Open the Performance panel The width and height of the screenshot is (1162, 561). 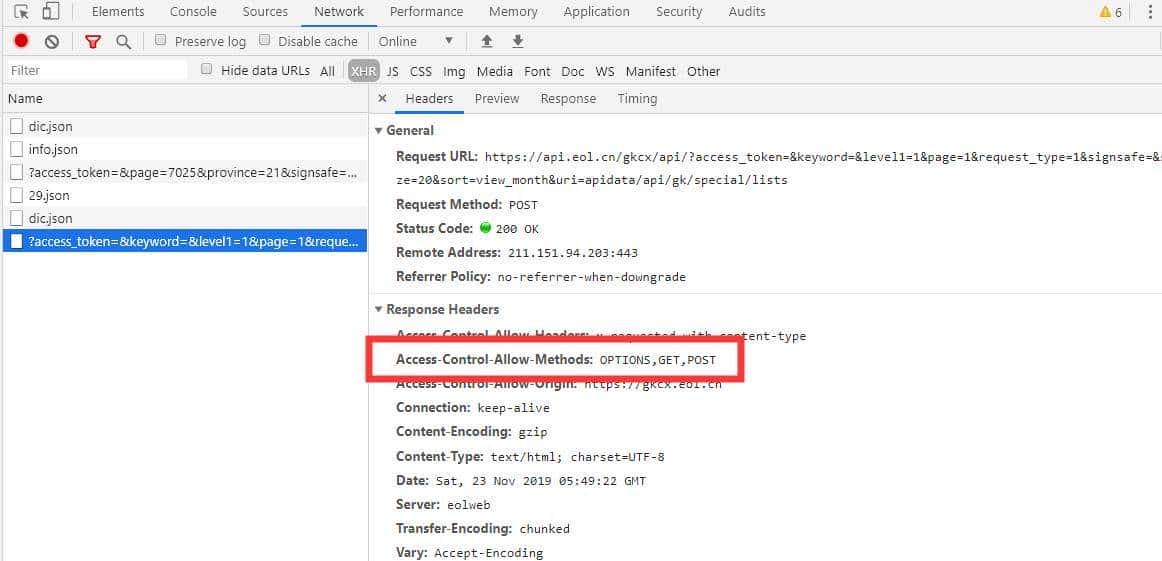(x=427, y=12)
